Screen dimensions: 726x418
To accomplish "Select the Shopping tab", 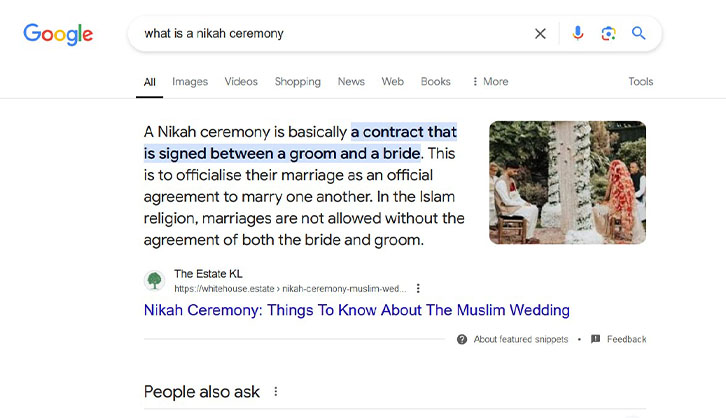I will click(x=298, y=82).
